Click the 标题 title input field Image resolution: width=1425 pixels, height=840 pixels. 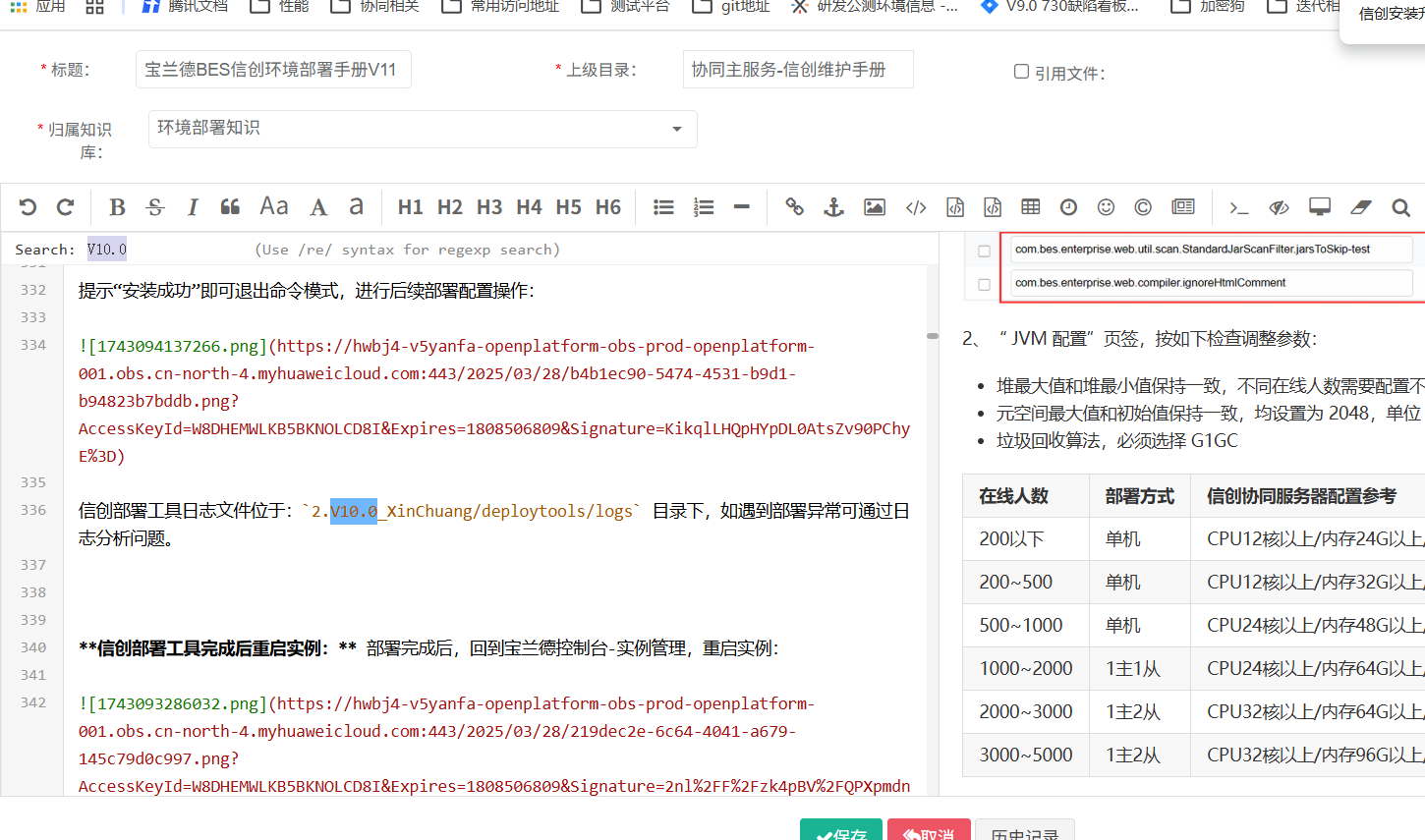point(273,70)
